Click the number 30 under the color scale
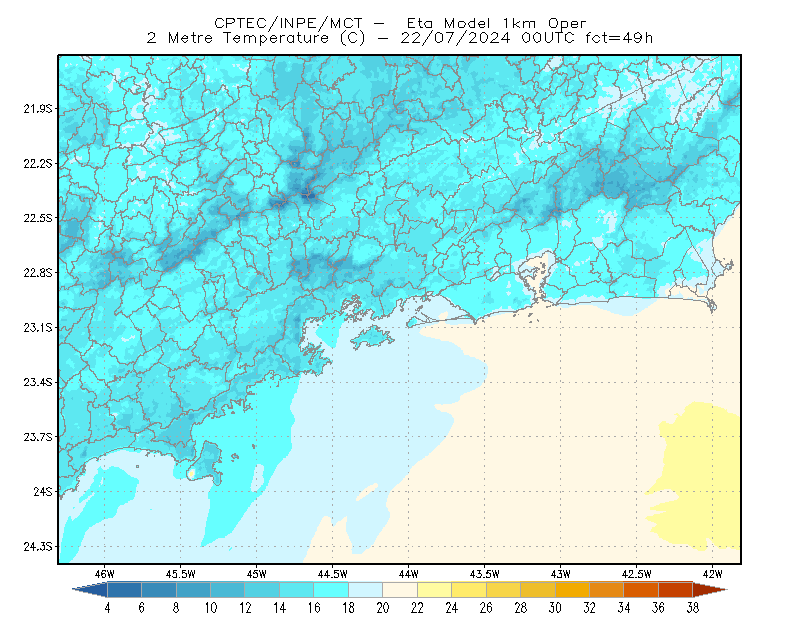The width and height of the screenshot is (800, 618). (x=555, y=608)
